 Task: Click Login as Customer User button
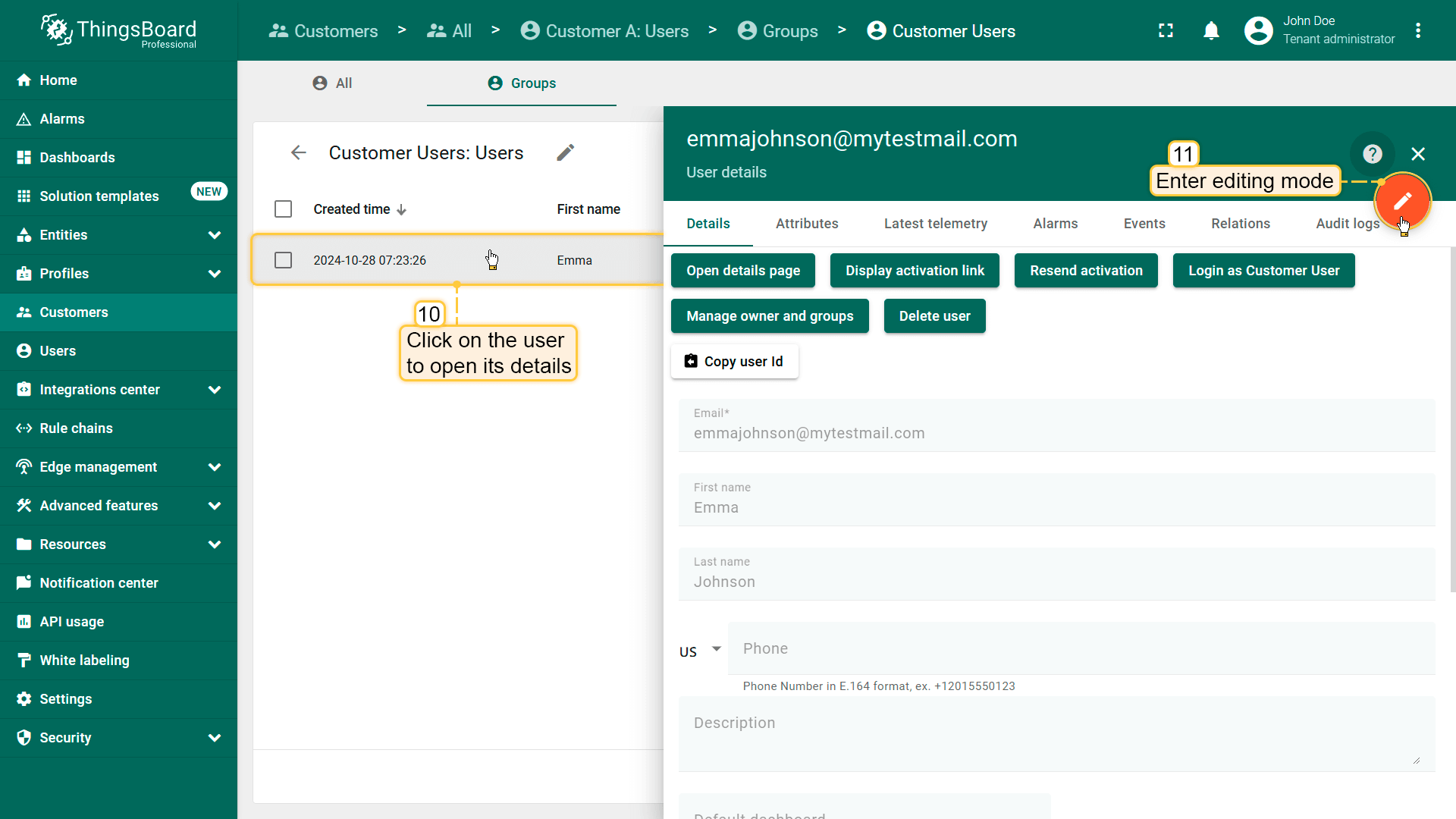click(1263, 271)
